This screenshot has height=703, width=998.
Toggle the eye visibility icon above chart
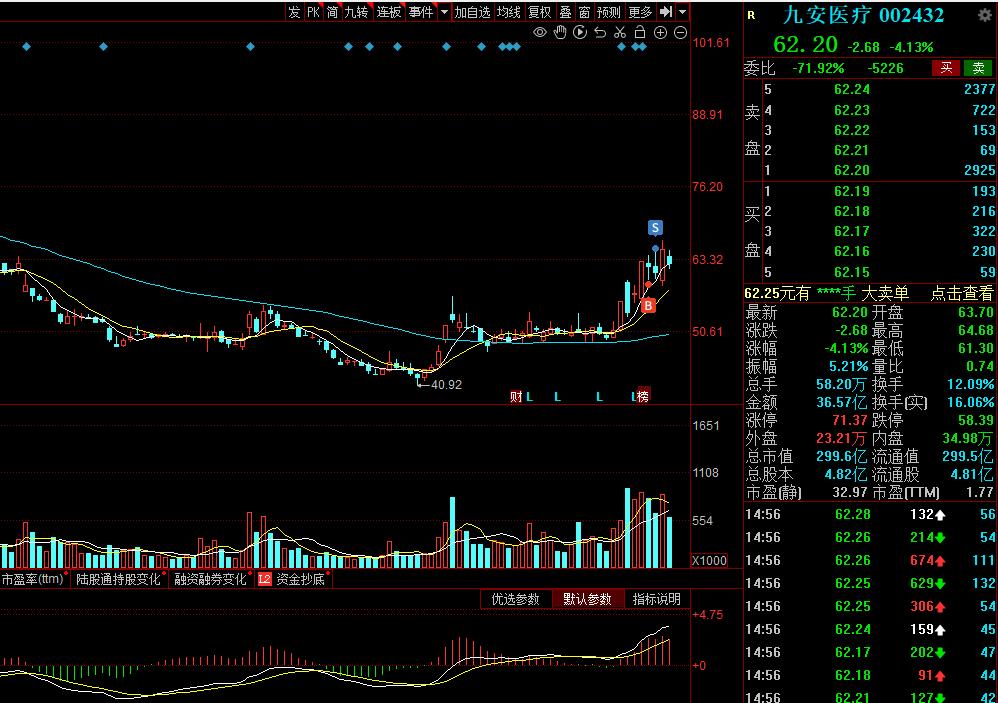click(x=540, y=33)
